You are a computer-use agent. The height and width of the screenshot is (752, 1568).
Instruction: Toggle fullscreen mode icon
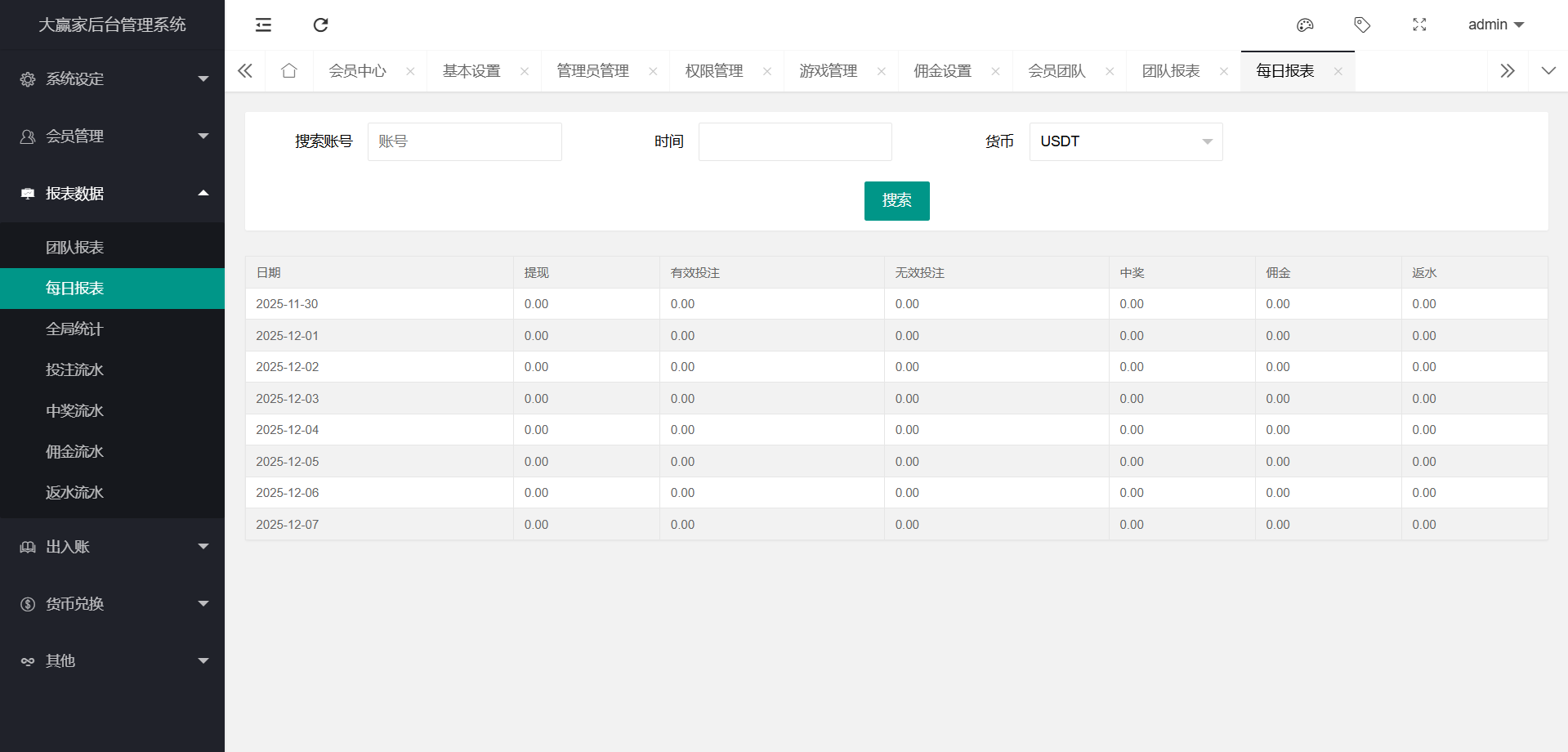tap(1419, 25)
